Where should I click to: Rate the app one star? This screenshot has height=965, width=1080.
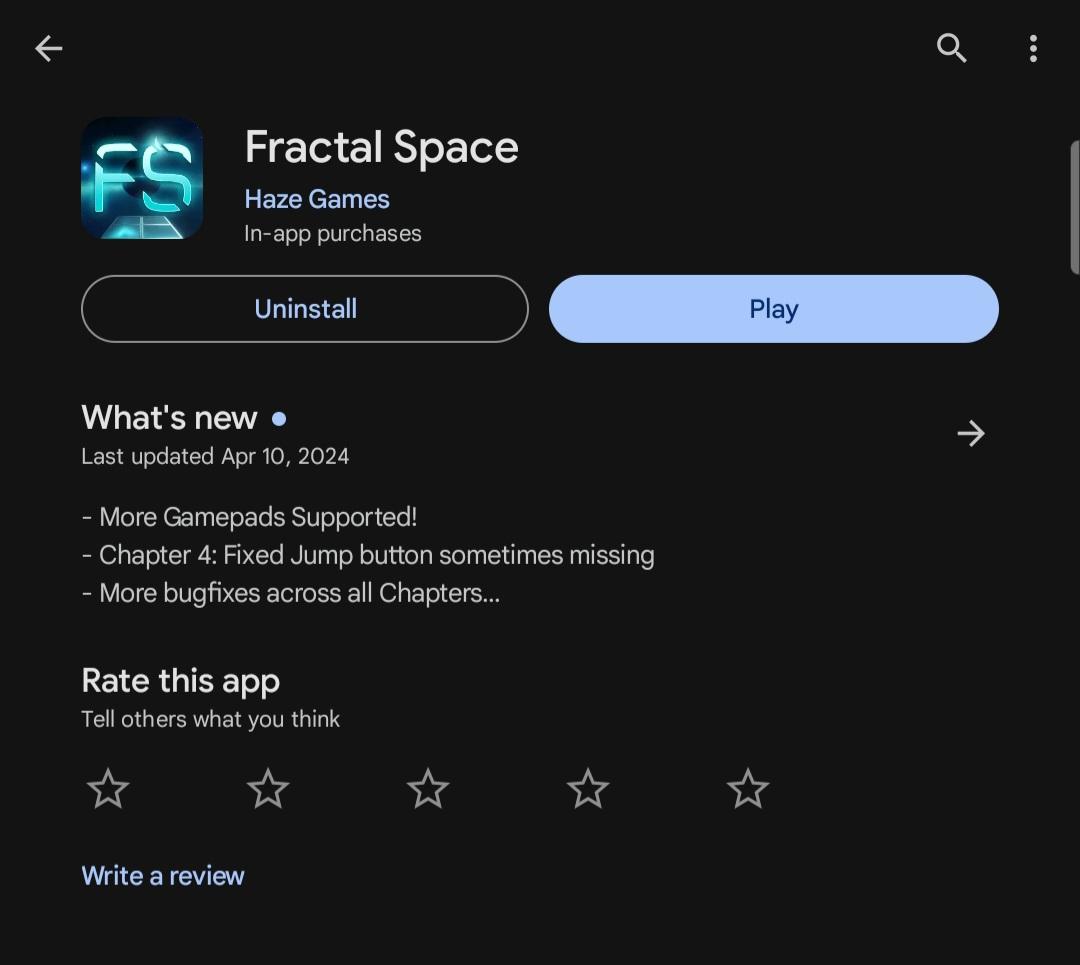[x=108, y=789]
